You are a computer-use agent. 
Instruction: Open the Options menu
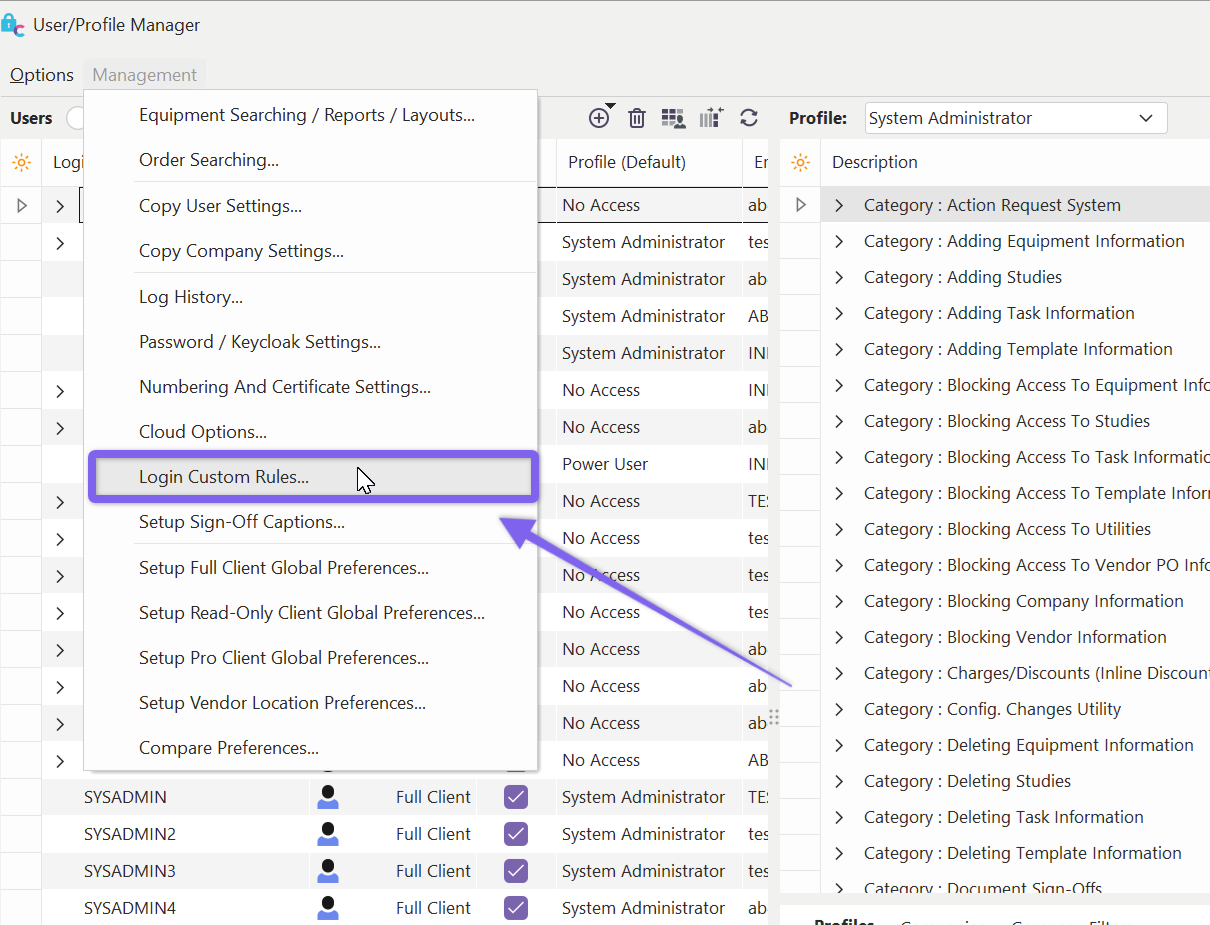click(x=42, y=75)
